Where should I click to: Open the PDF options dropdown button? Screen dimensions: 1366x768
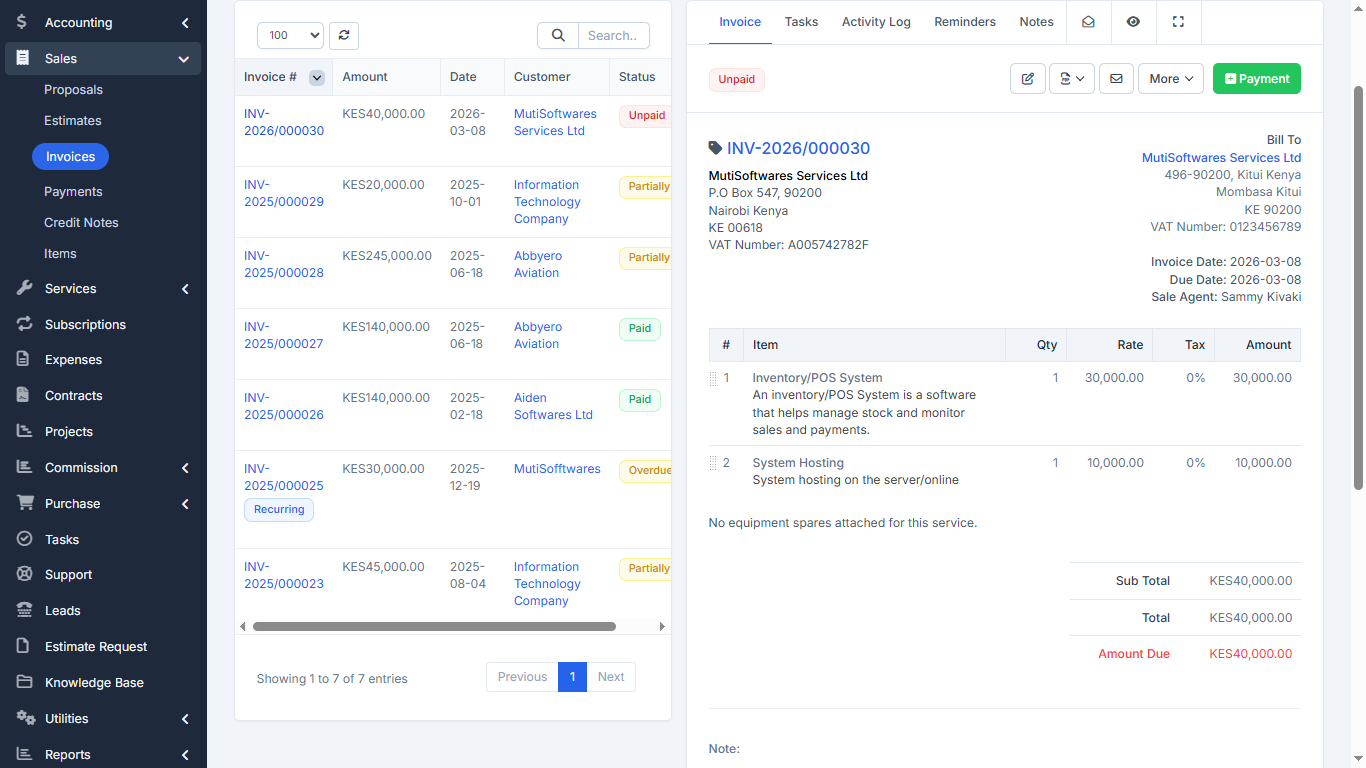coord(1072,78)
